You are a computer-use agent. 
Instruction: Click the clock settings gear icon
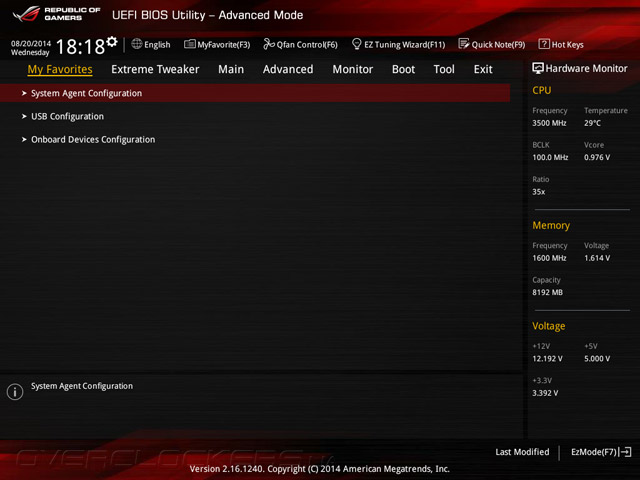pyautogui.click(x=112, y=41)
